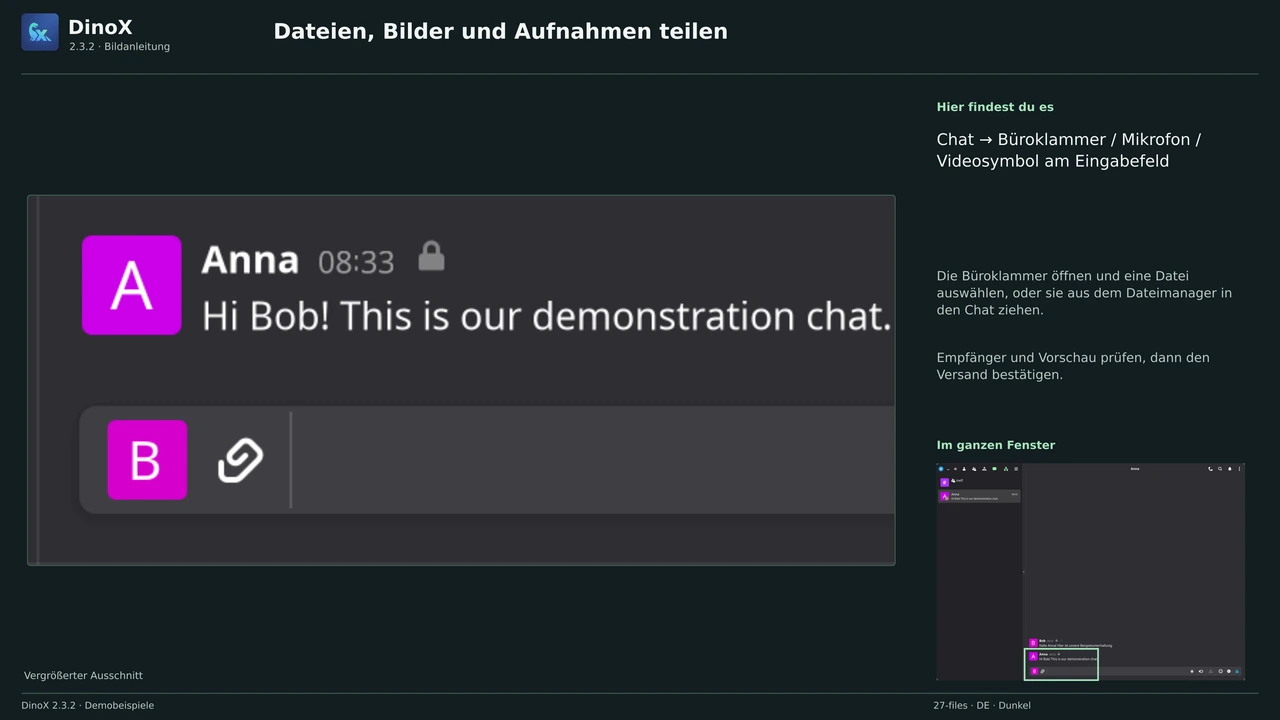Click the phone call icon in the thumbnail header

[1210, 469]
